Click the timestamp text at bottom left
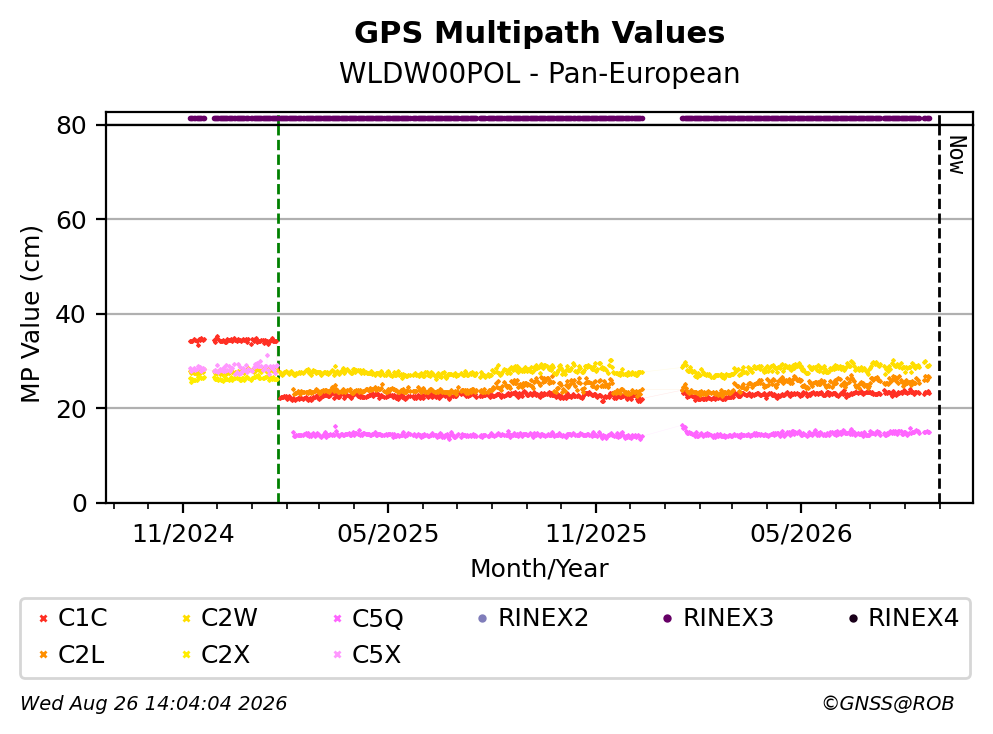 tap(153, 704)
